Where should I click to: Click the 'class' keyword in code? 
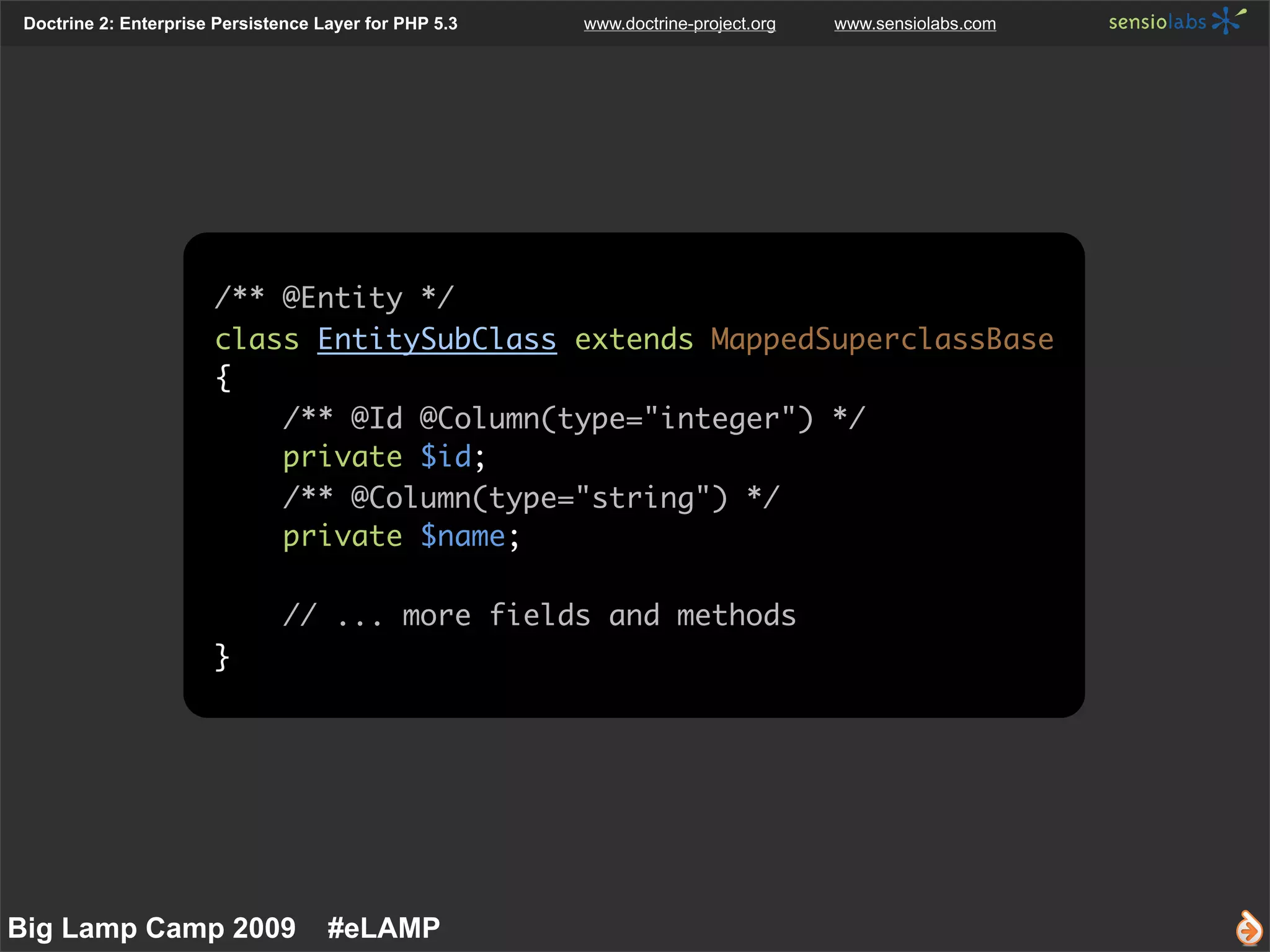[x=257, y=339]
